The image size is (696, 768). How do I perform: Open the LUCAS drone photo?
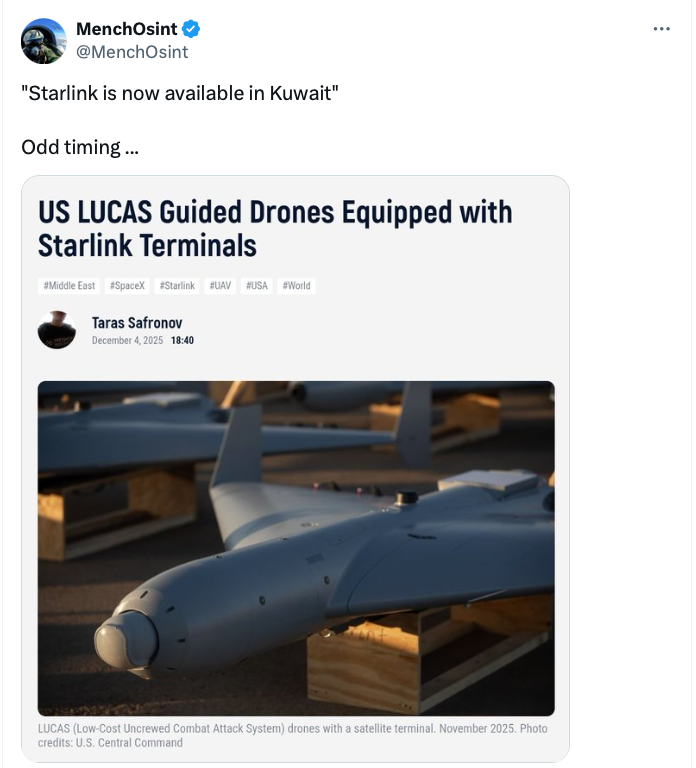pyautogui.click(x=296, y=548)
